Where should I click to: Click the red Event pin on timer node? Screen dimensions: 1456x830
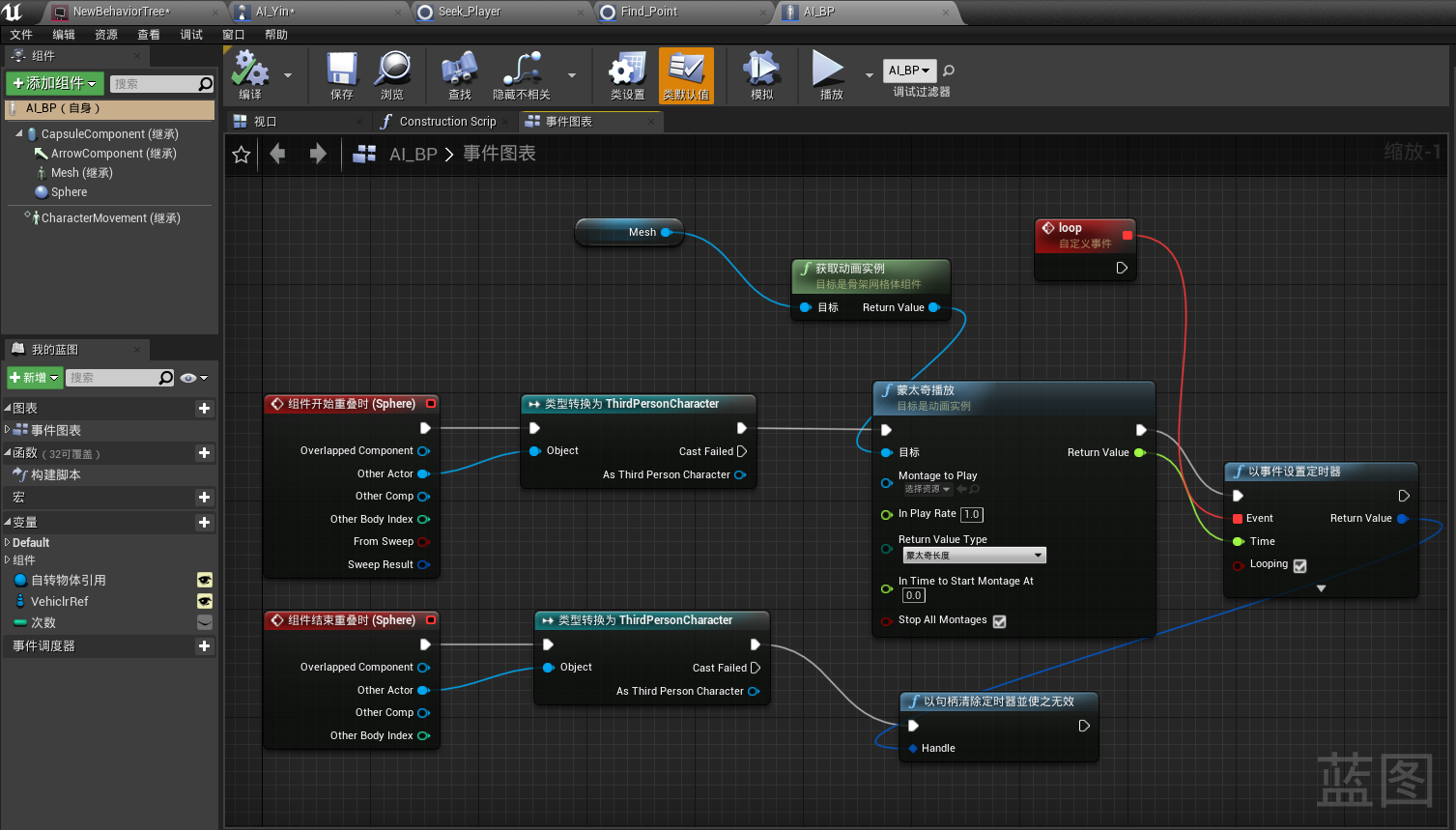pyautogui.click(x=1238, y=519)
